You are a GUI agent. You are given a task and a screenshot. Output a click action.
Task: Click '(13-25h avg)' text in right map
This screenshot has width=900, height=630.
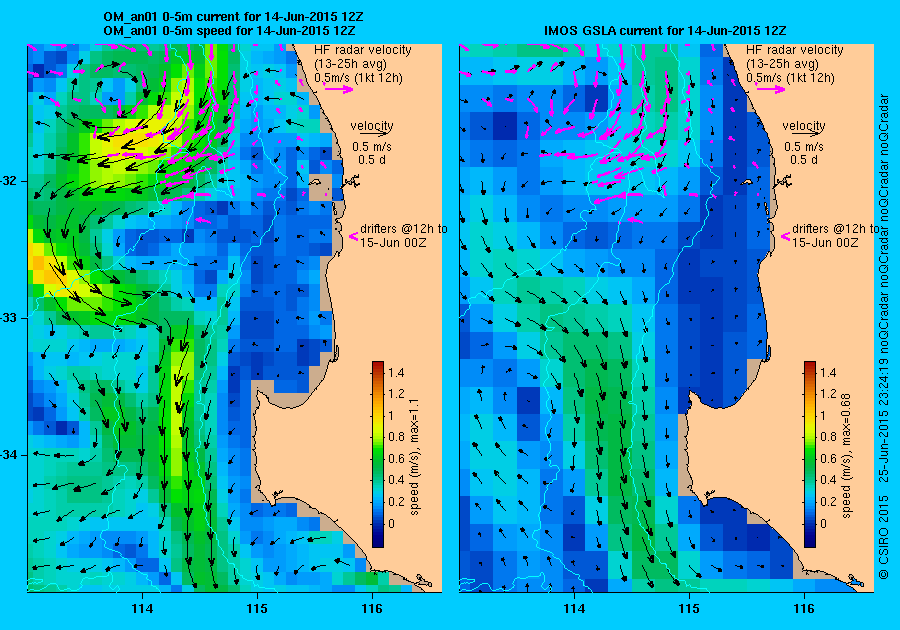(x=783, y=64)
